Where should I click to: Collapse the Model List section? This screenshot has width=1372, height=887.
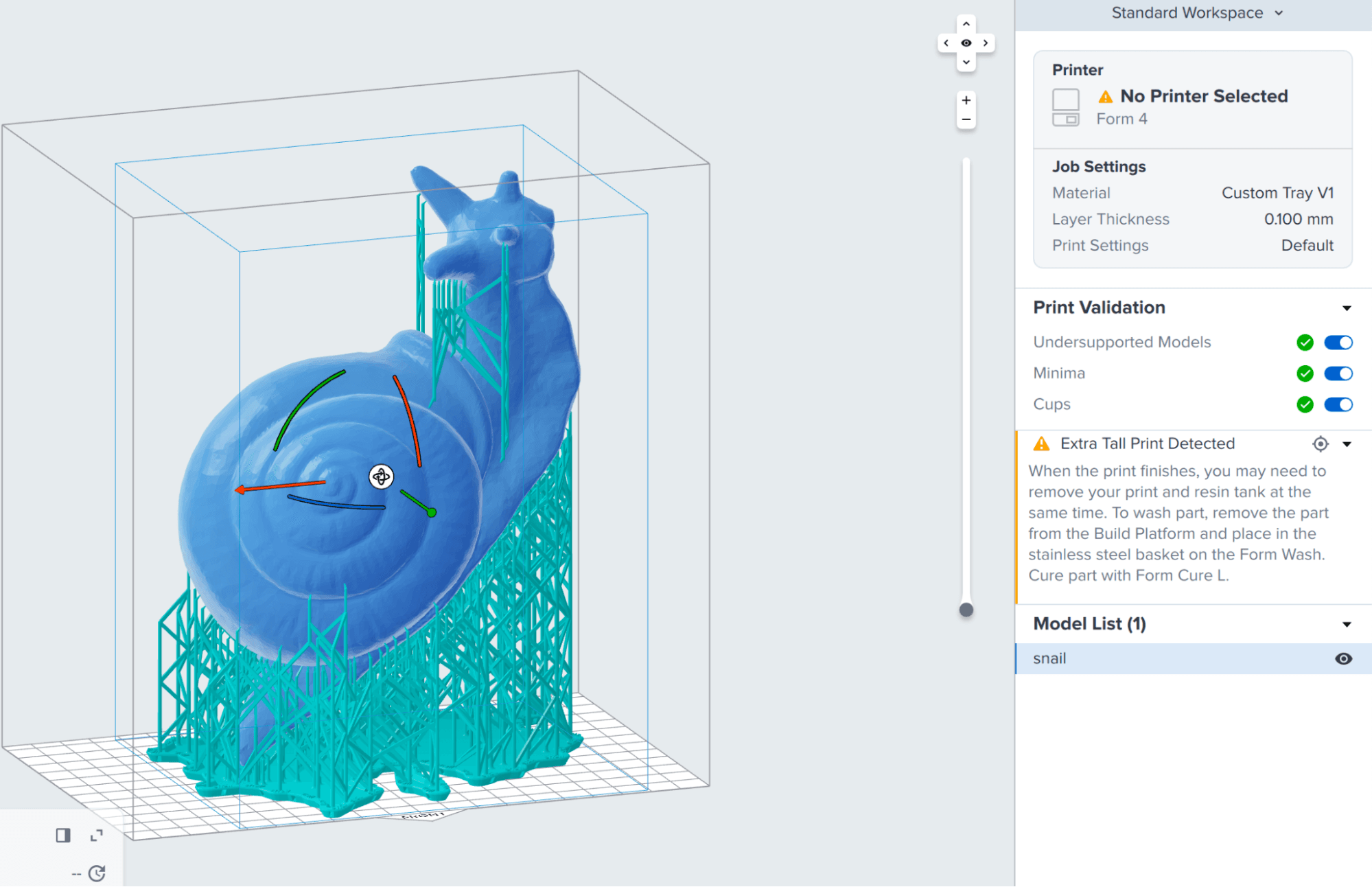1347,624
